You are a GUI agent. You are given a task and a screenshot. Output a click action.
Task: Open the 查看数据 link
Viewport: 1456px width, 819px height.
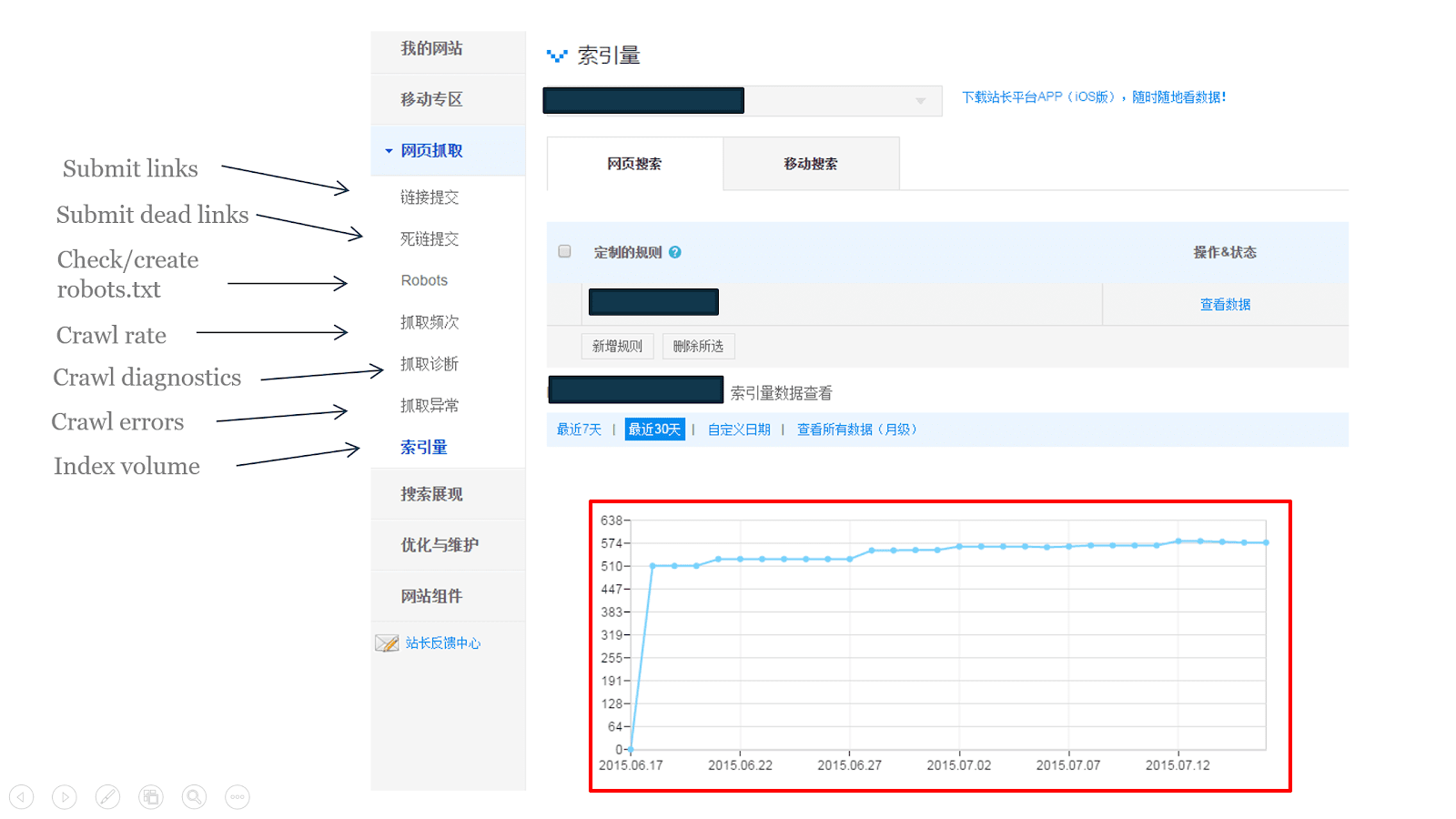[1225, 305]
